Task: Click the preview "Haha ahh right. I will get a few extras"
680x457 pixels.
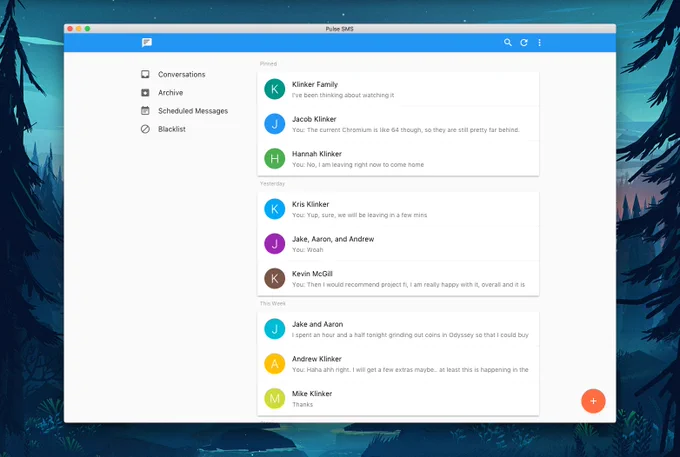Action: (410, 369)
